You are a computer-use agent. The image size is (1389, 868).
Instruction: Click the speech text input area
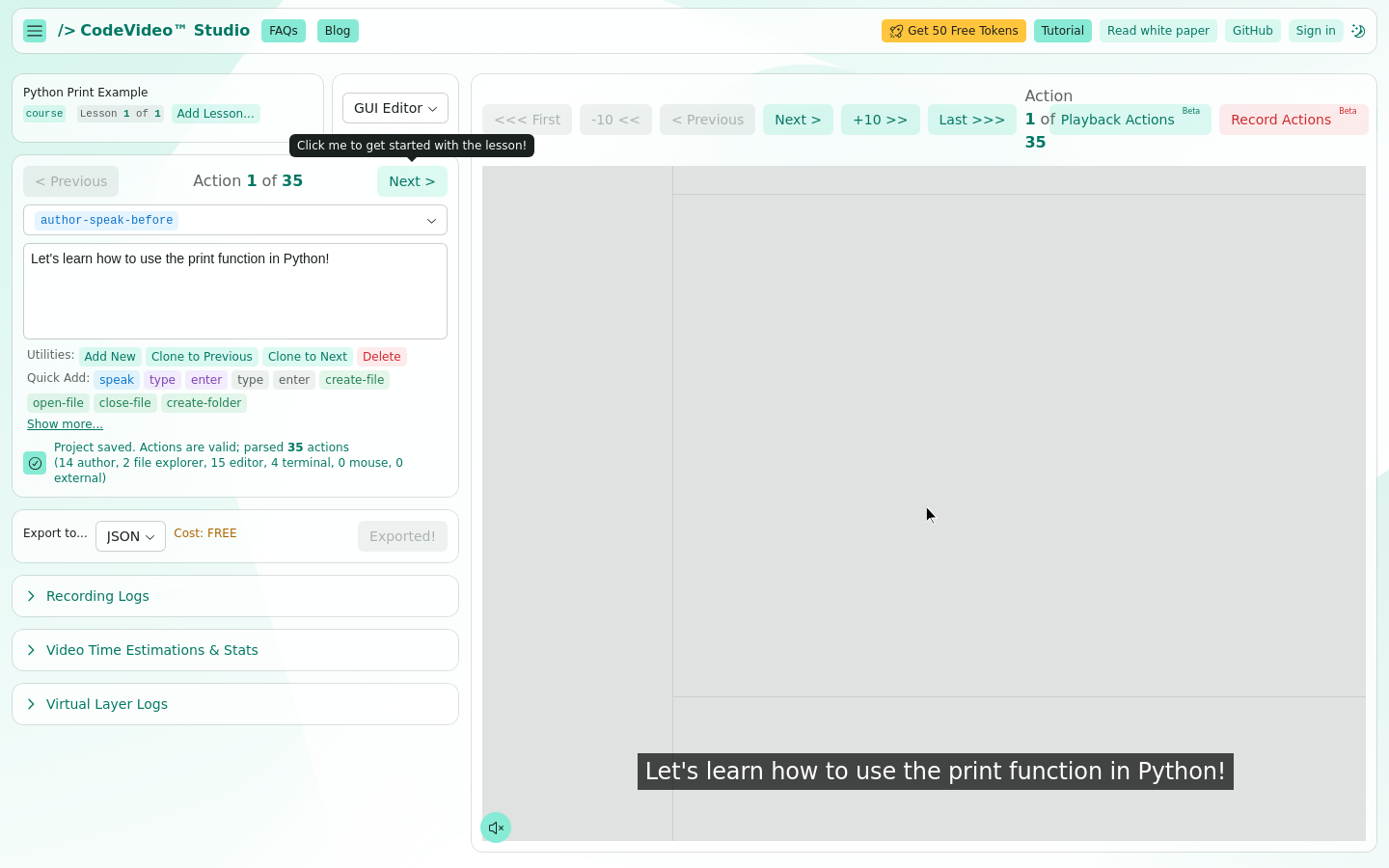(235, 291)
